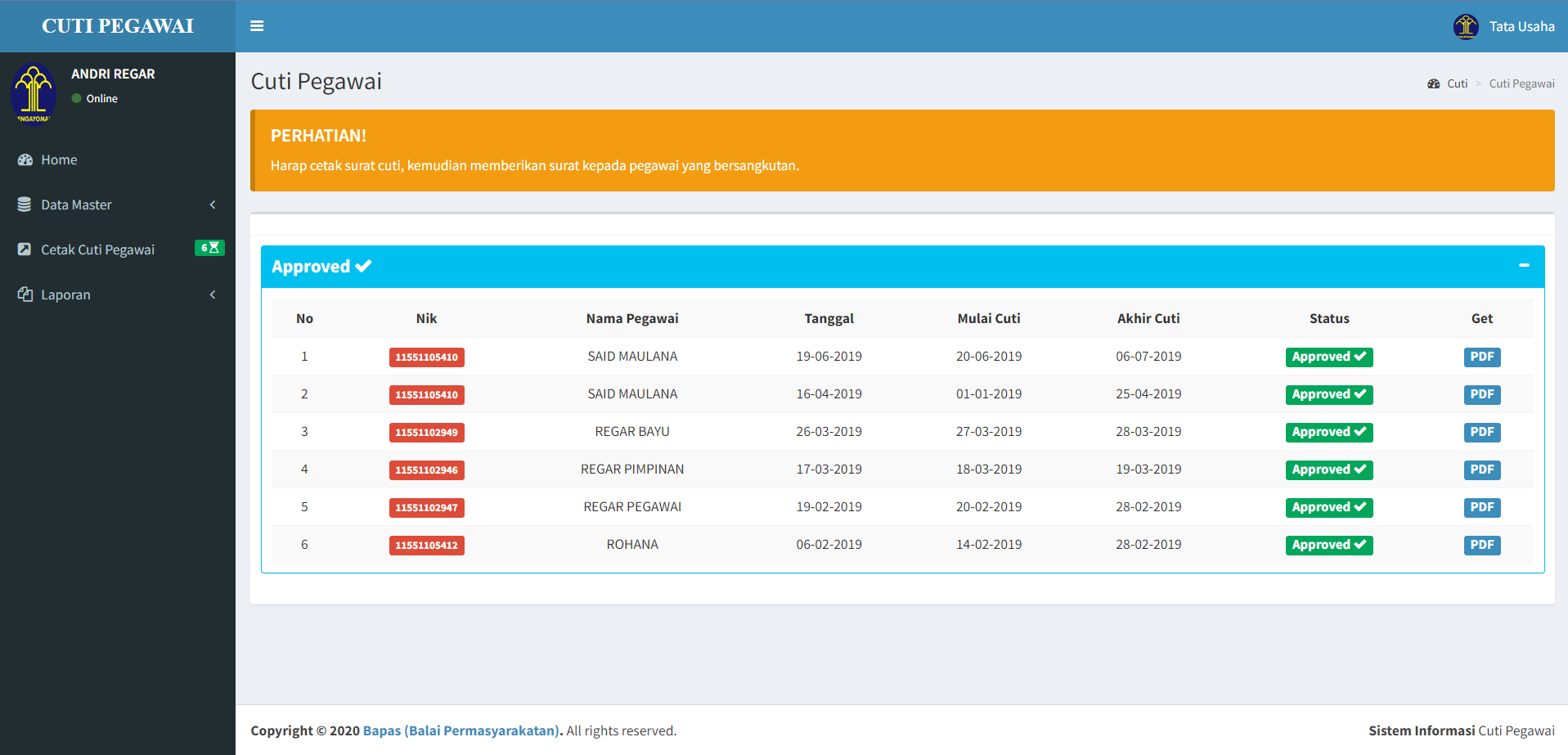Go to Home menu item
The height and width of the screenshot is (755, 1568).
(x=59, y=160)
